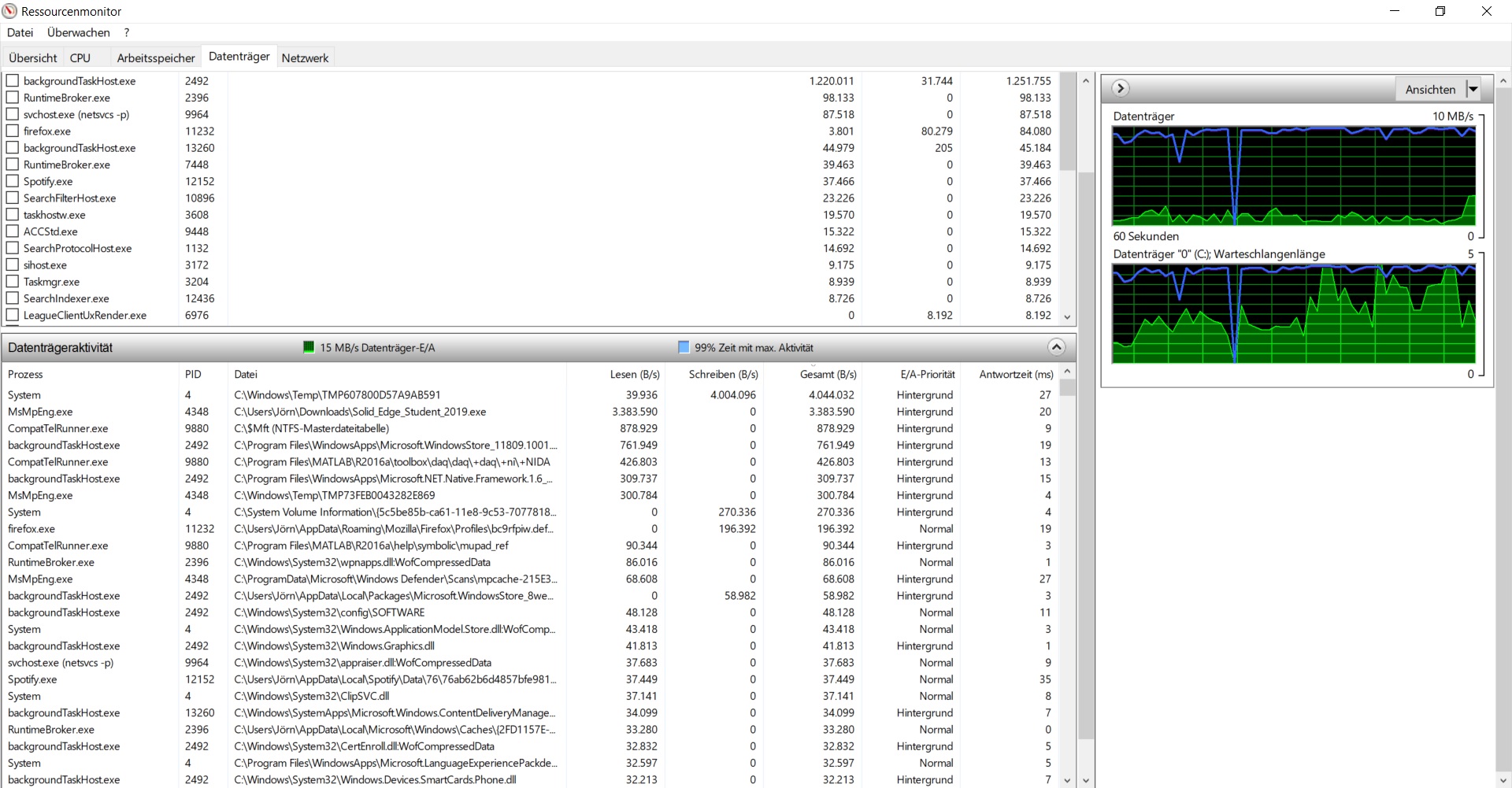Sort by Antwortzeit (ms) column header
Screen dimensions: 1512x788
click(x=1009, y=375)
